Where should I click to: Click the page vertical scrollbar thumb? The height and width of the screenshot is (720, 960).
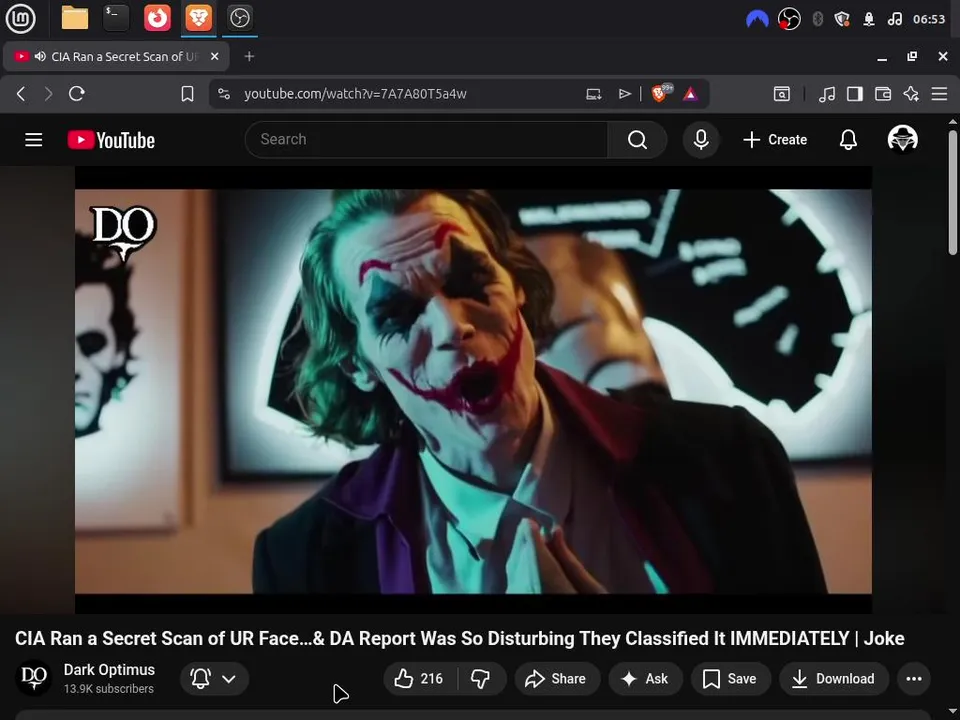[x=953, y=192]
